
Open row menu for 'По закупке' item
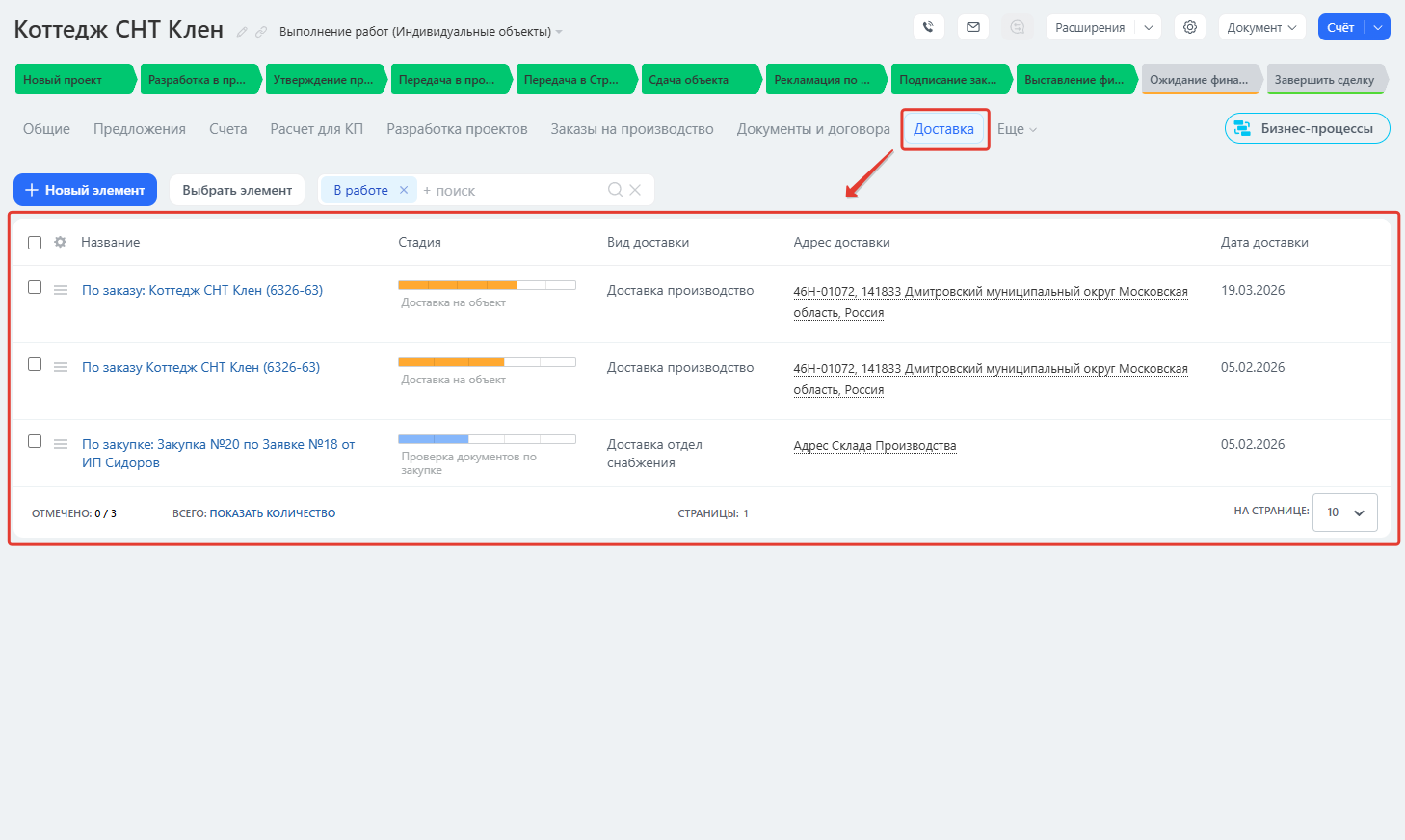click(x=61, y=444)
